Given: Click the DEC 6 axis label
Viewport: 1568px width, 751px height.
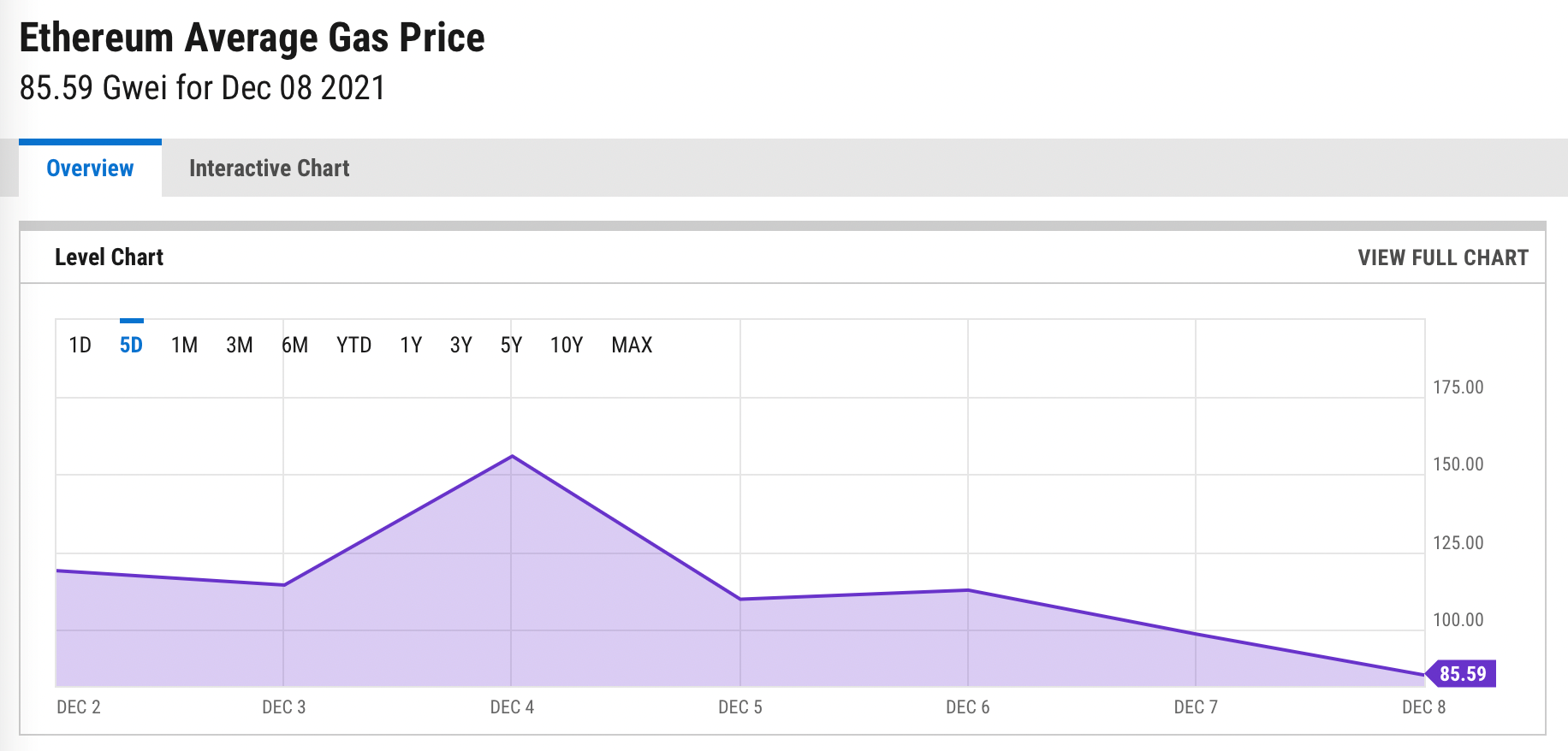Looking at the screenshot, I should [968, 707].
